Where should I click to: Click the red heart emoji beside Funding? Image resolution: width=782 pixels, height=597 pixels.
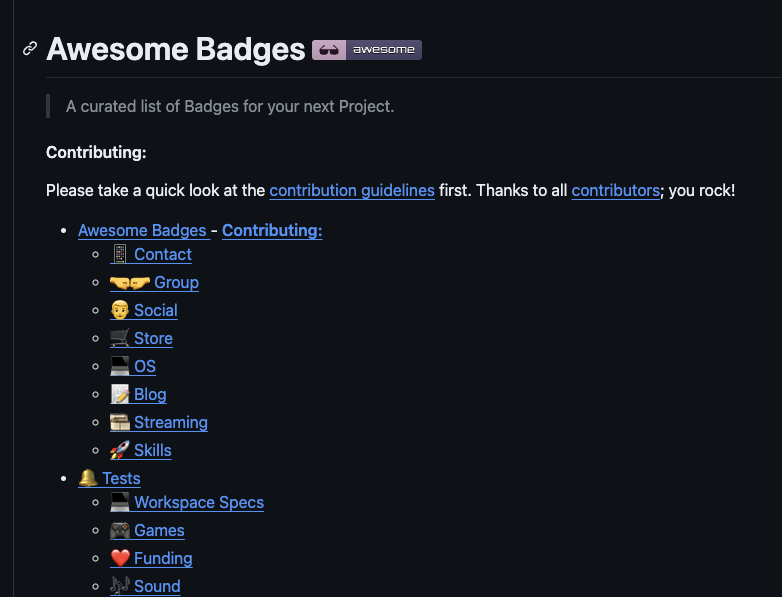click(120, 558)
